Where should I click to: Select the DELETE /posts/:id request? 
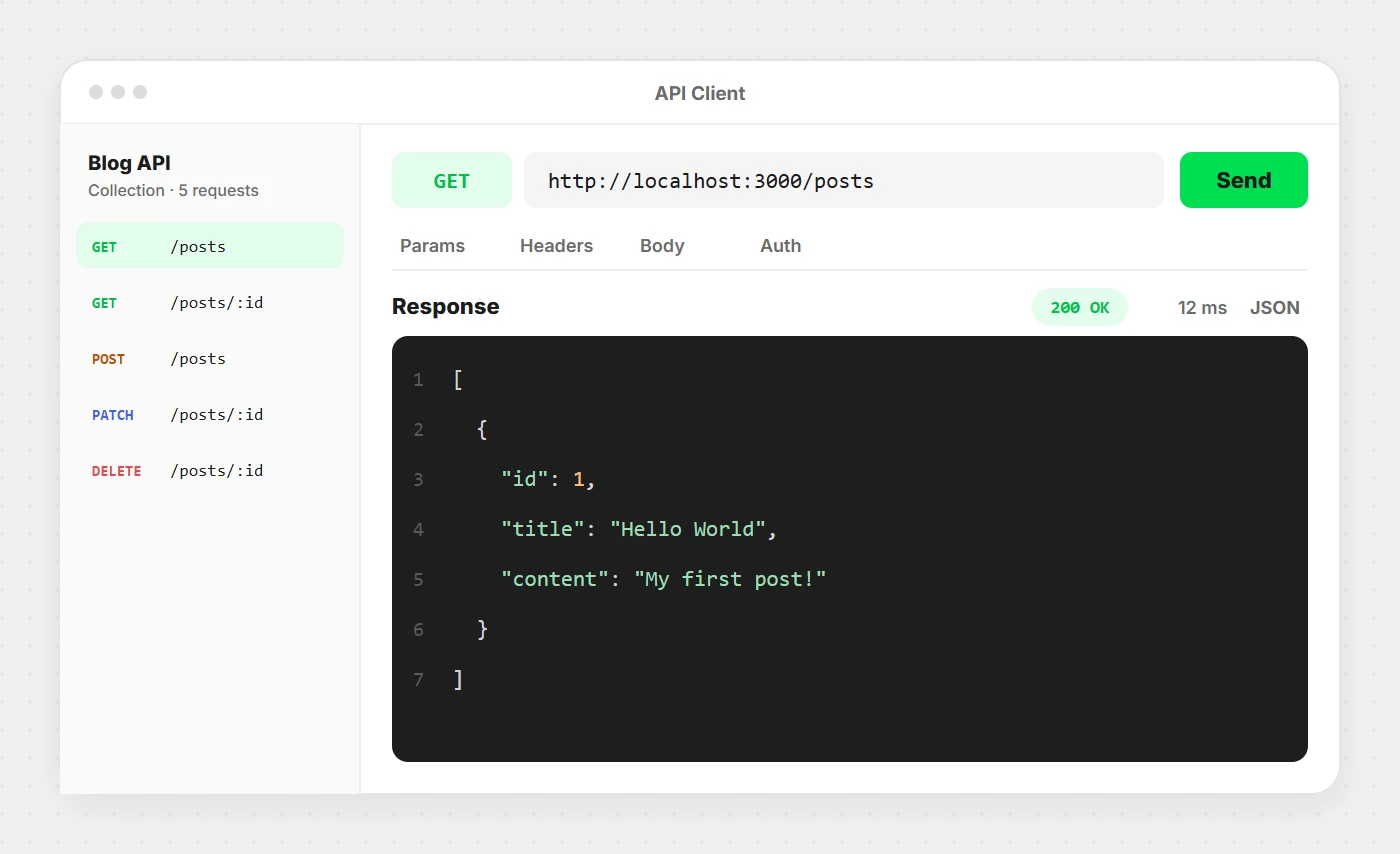(210, 470)
